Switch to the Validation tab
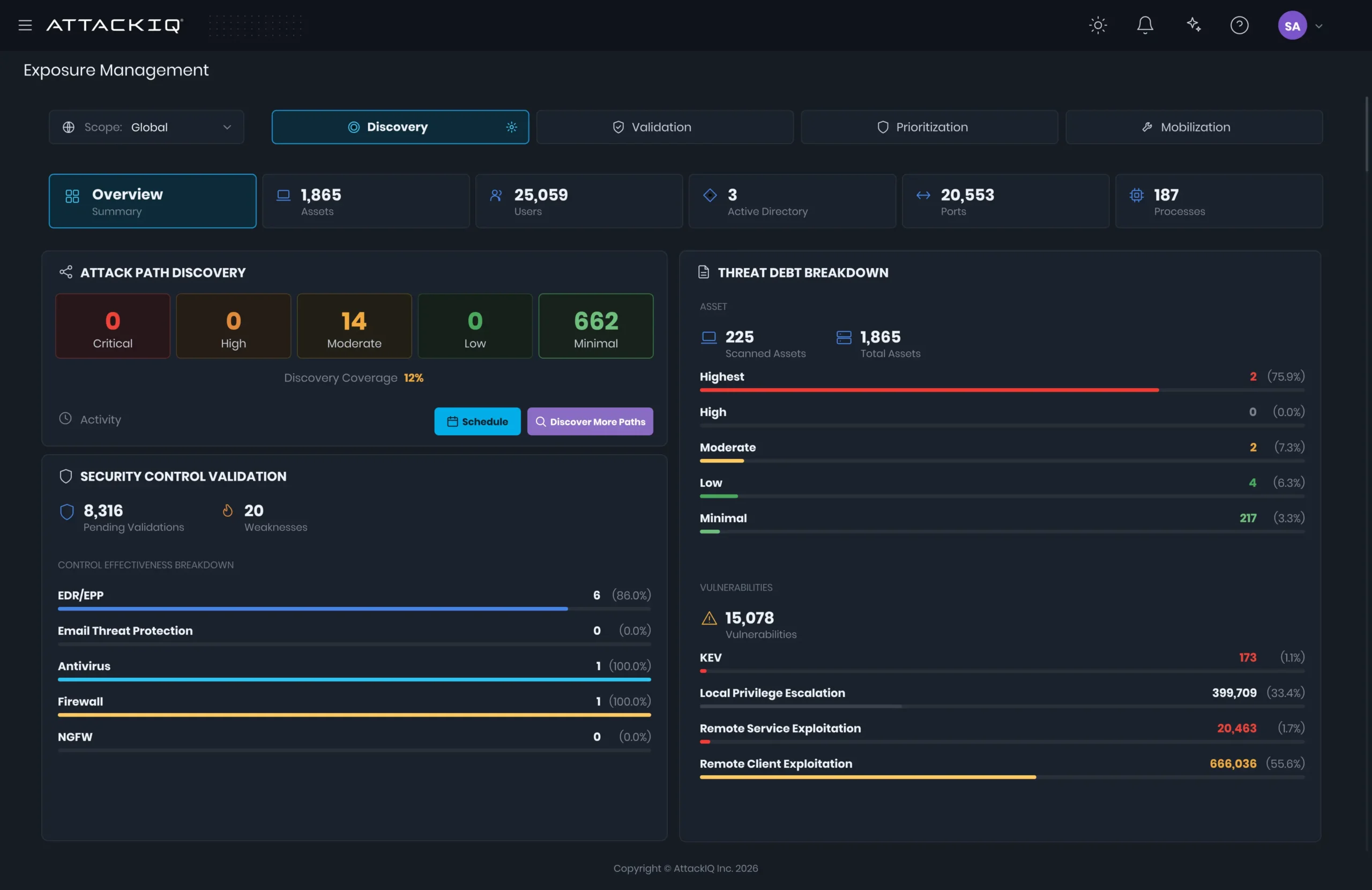This screenshot has height=890, width=1372. point(665,127)
